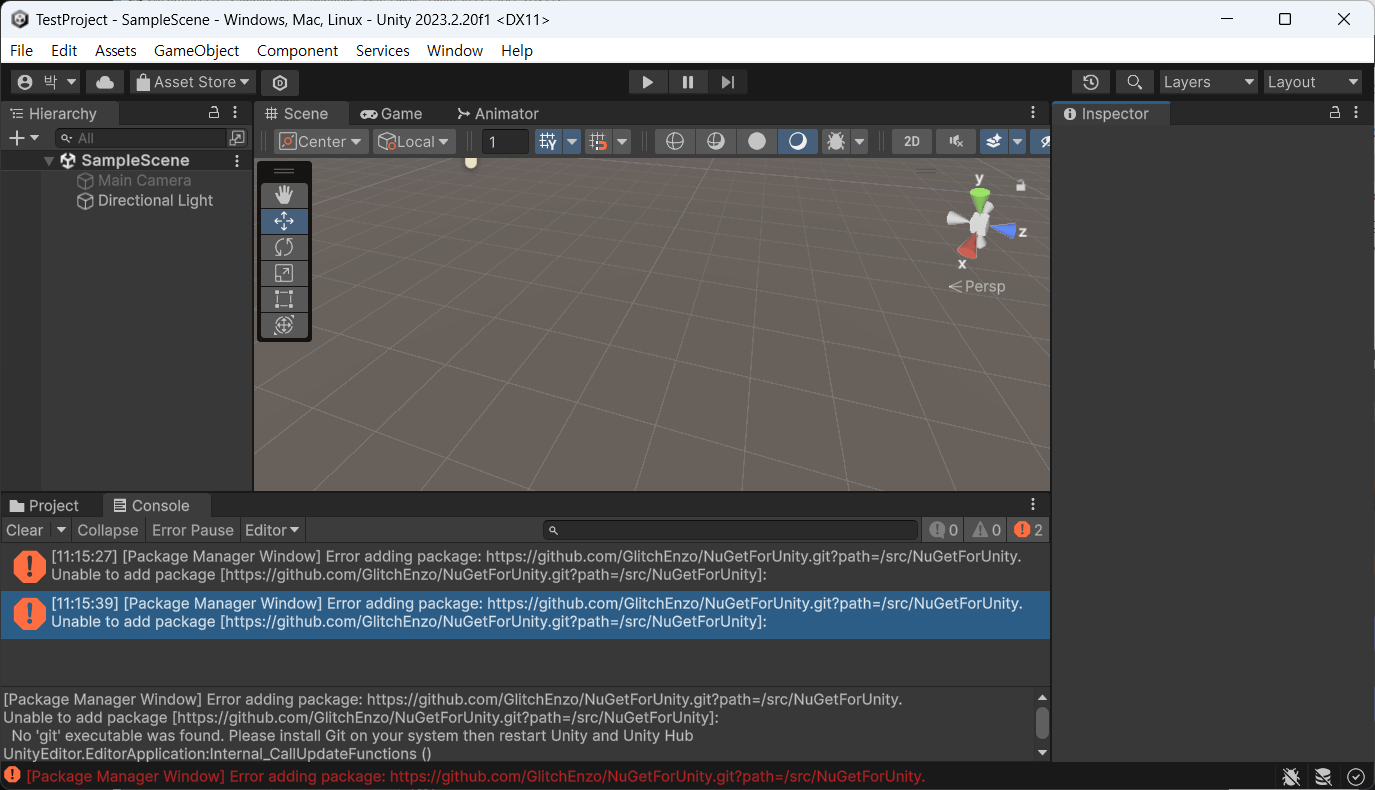Image resolution: width=1375 pixels, height=790 pixels.
Task: Switch to the Animator tab
Action: [497, 114]
